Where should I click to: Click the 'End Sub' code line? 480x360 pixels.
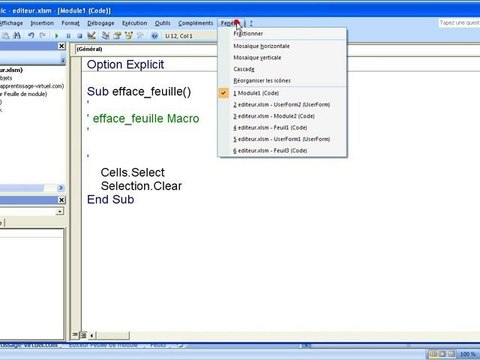[111, 199]
